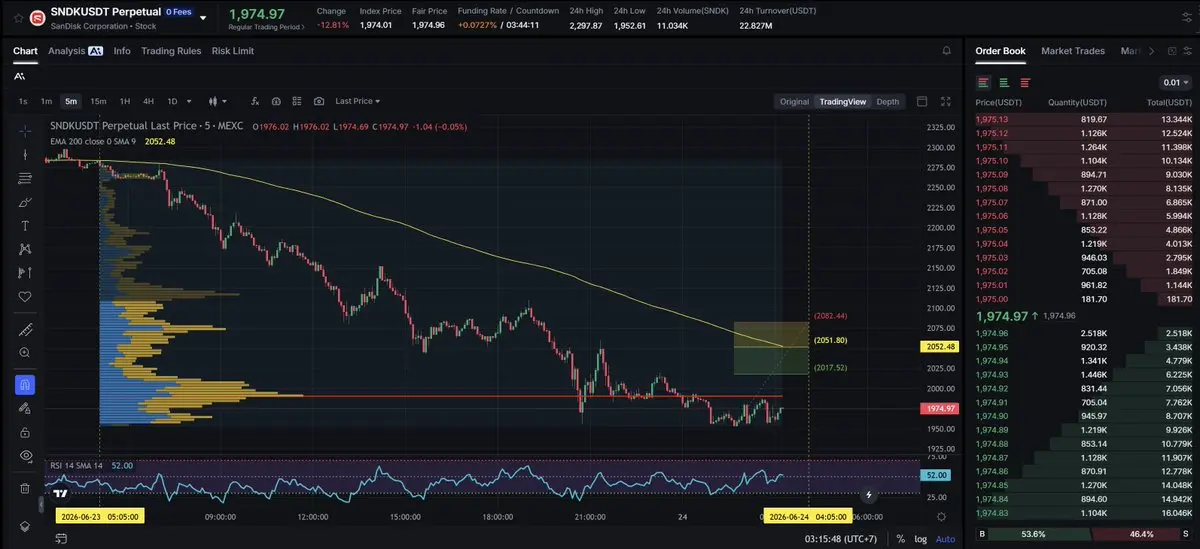Click the 53.6% buy ratio bar
Image resolution: width=1200 pixels, height=549 pixels.
click(x=1035, y=534)
